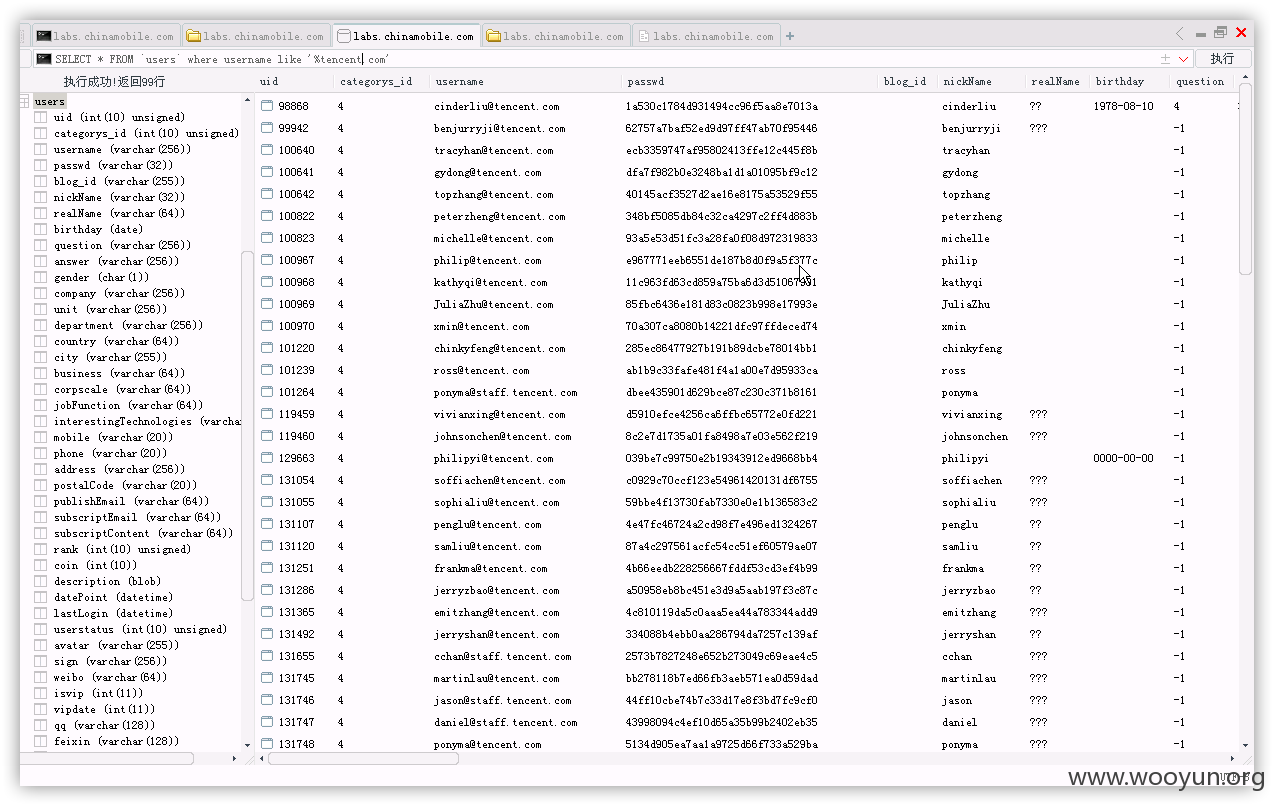Click the column icon beside lastLogin (datetime)
This screenshot has width=1274, height=806.
click(x=41, y=613)
